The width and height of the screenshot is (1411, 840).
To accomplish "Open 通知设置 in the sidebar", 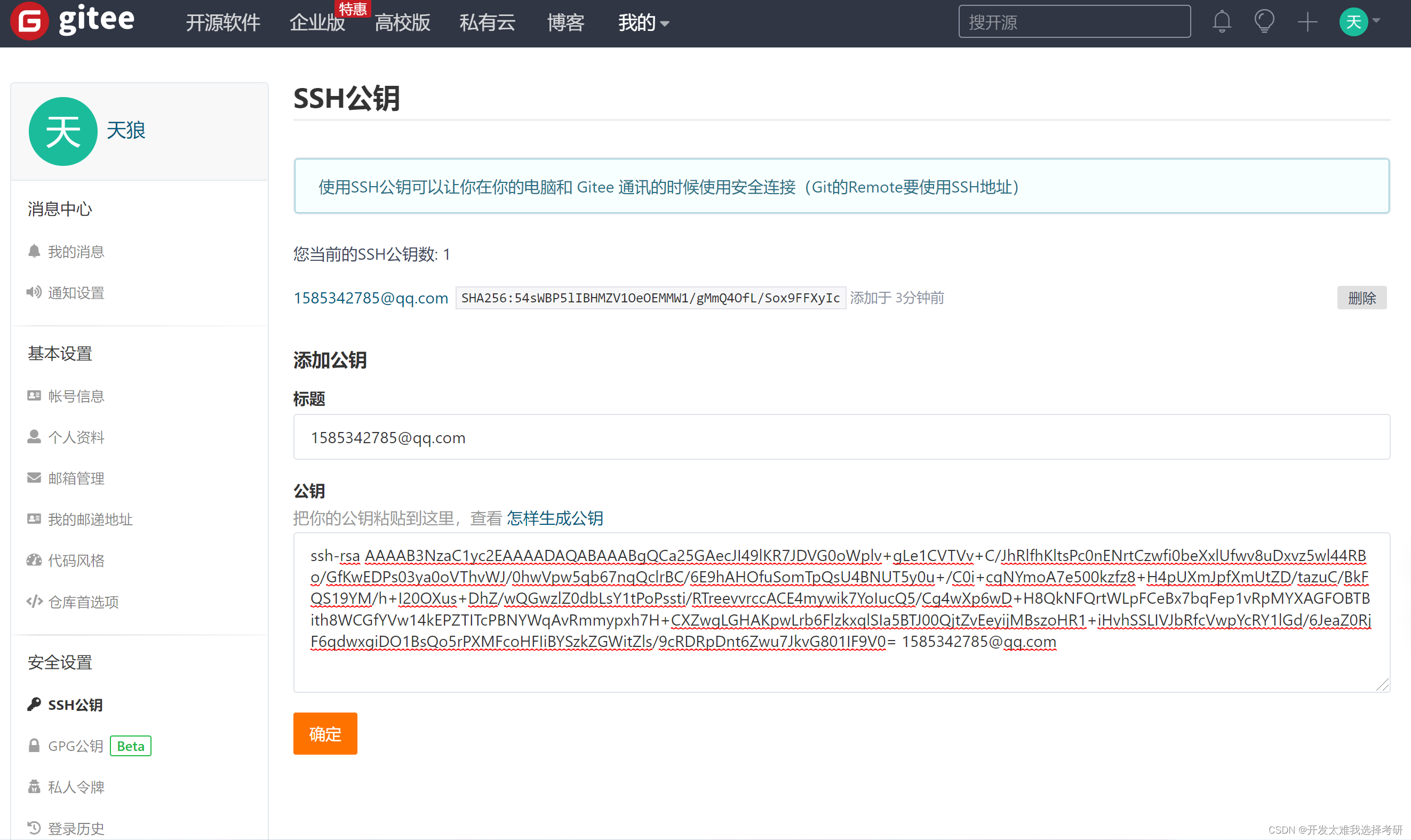I will (76, 293).
